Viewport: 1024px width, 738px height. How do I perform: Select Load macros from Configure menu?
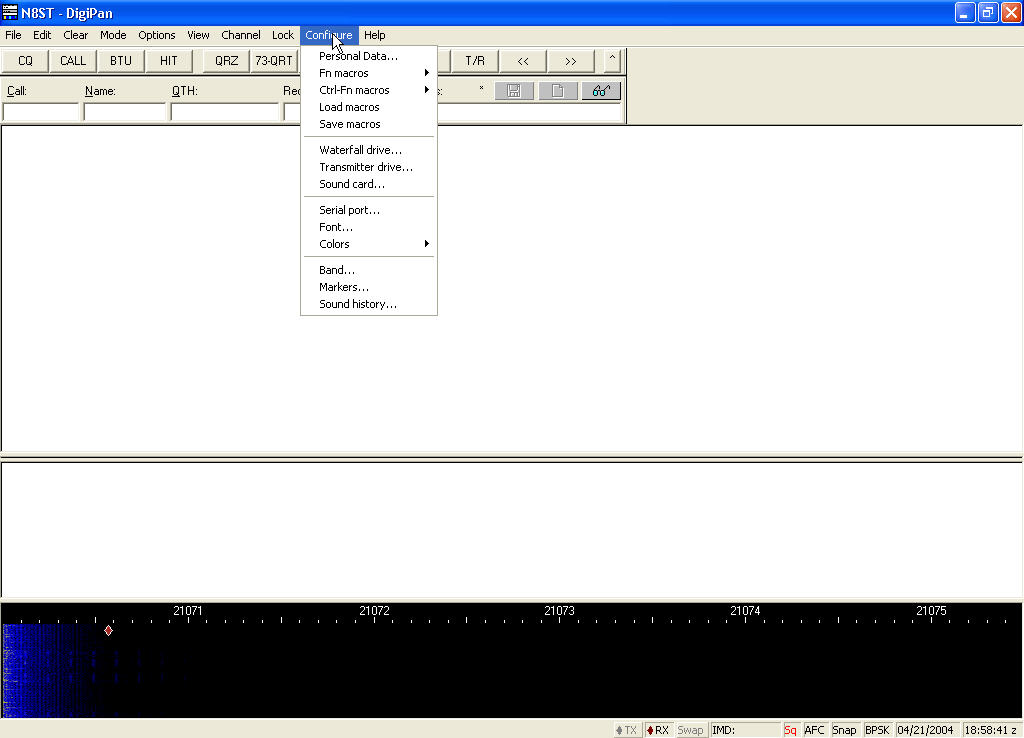click(x=369, y=107)
